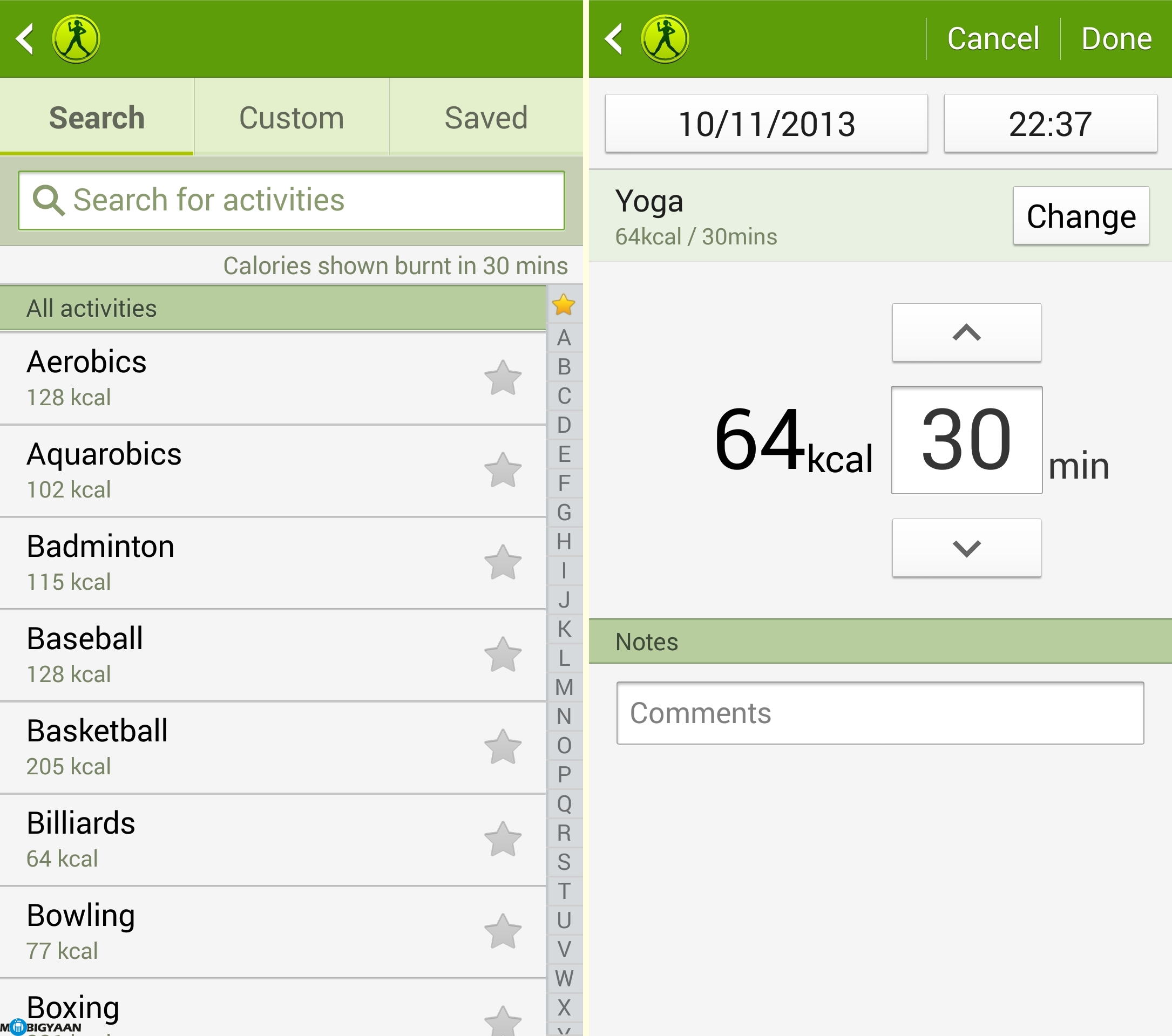Click the back arrow on Yoga detail screen

point(615,37)
